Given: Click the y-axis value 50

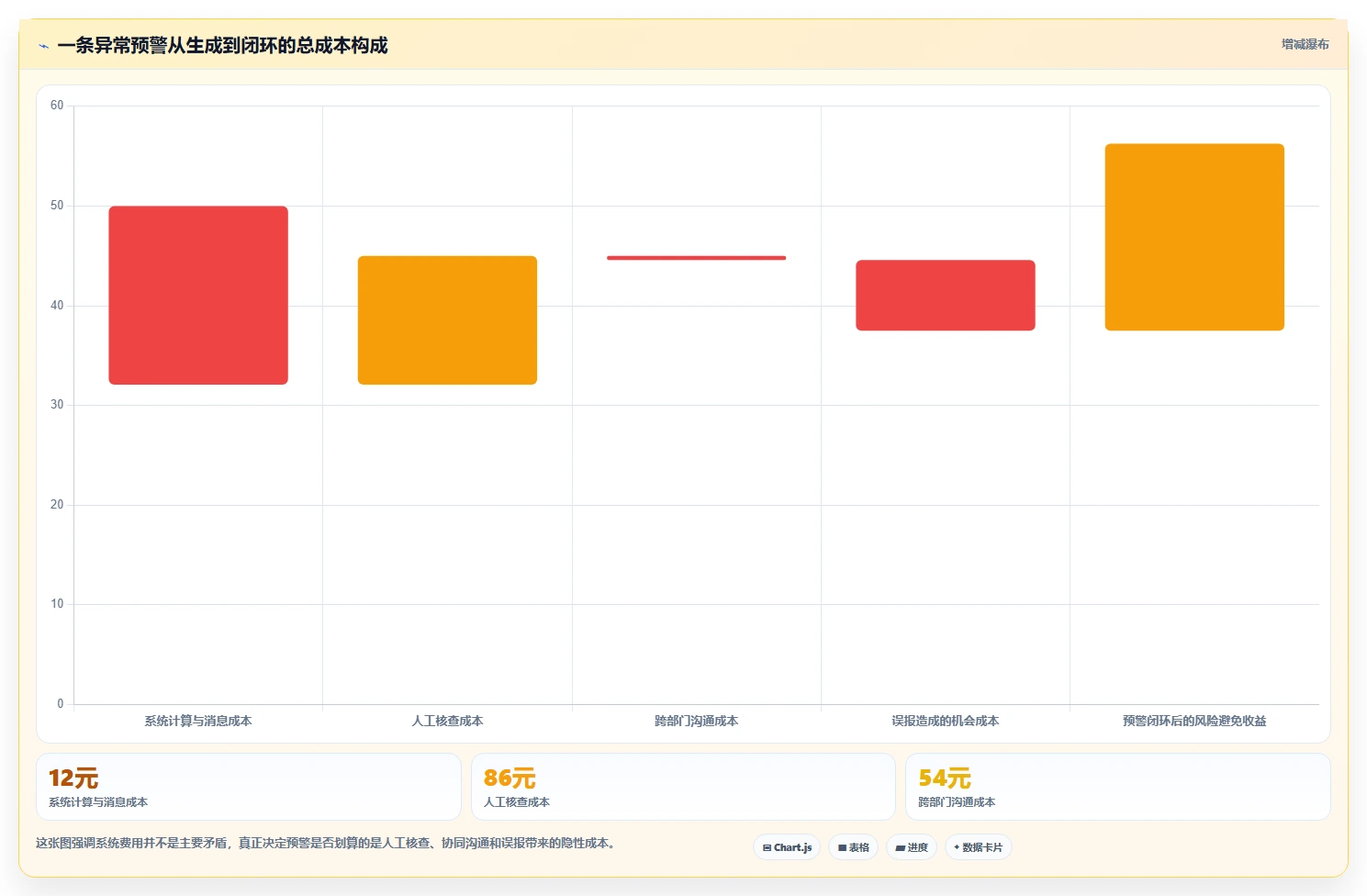Looking at the screenshot, I should (x=57, y=206).
